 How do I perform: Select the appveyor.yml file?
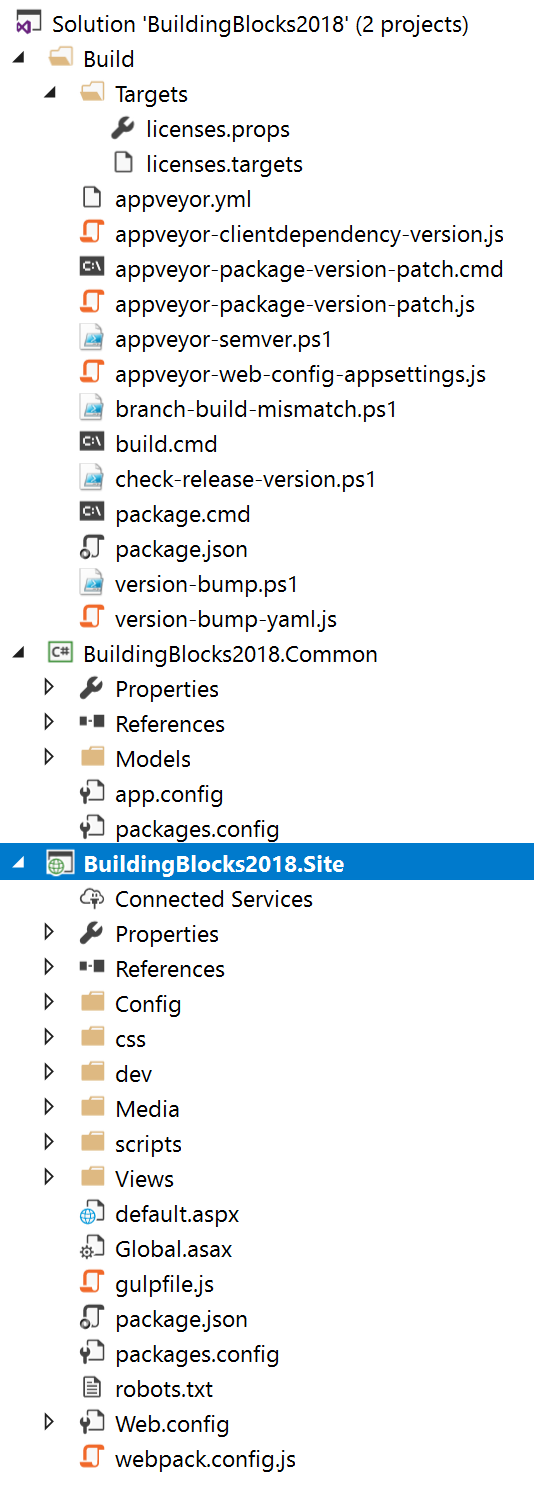click(x=183, y=199)
